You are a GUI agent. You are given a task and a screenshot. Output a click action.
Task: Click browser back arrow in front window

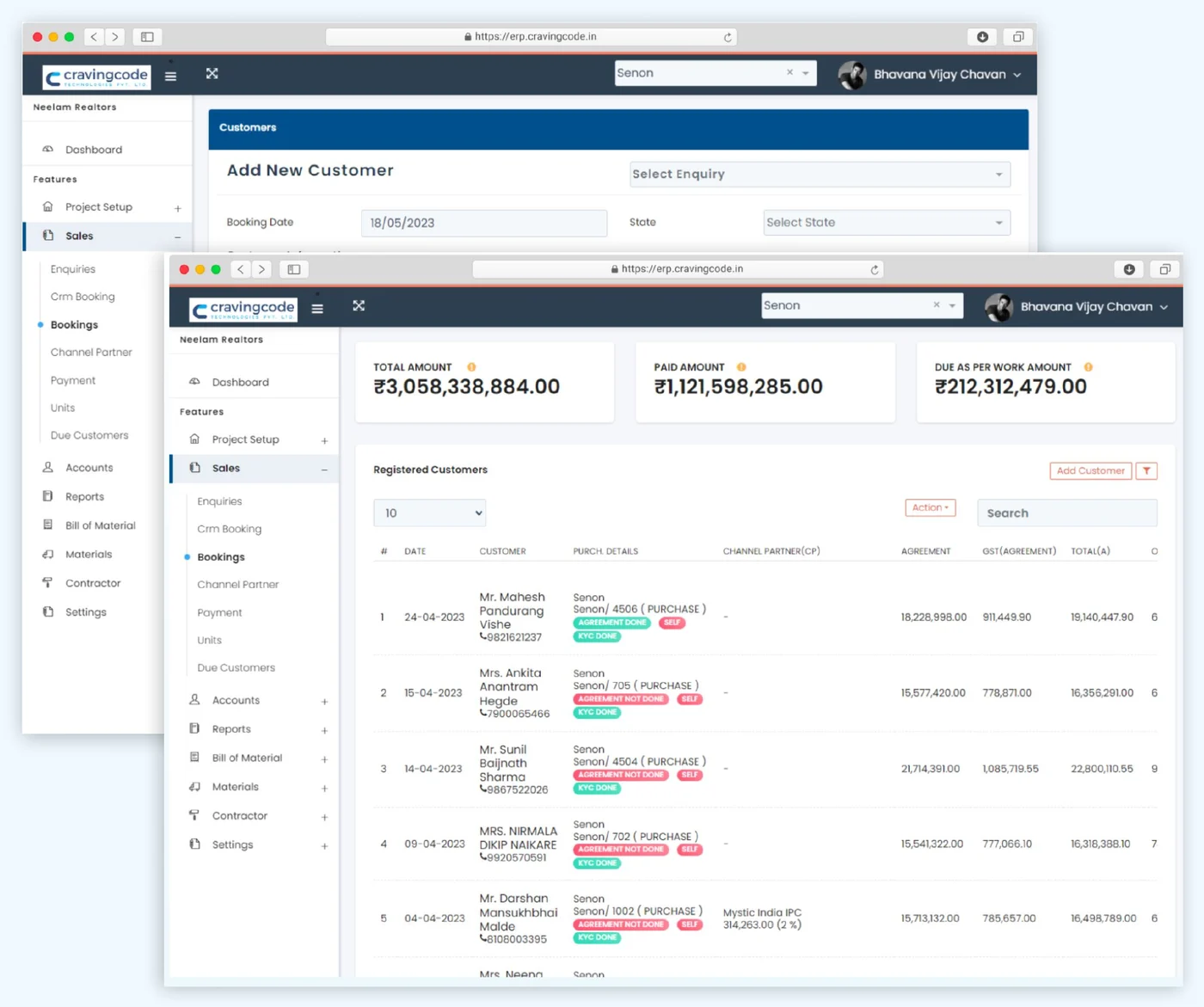pyautogui.click(x=241, y=269)
